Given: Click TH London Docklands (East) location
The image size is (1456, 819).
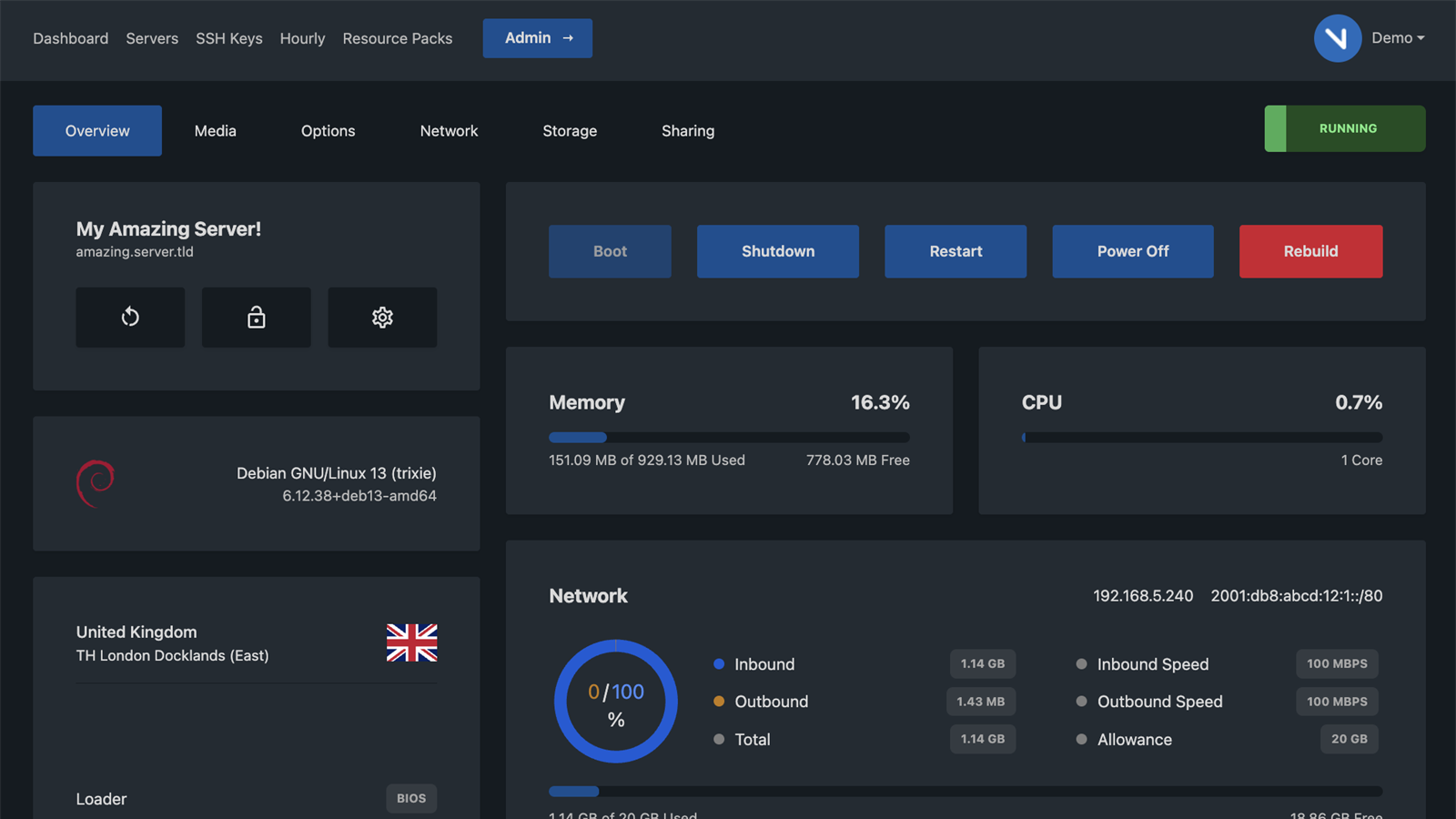Looking at the screenshot, I should 172,656.
